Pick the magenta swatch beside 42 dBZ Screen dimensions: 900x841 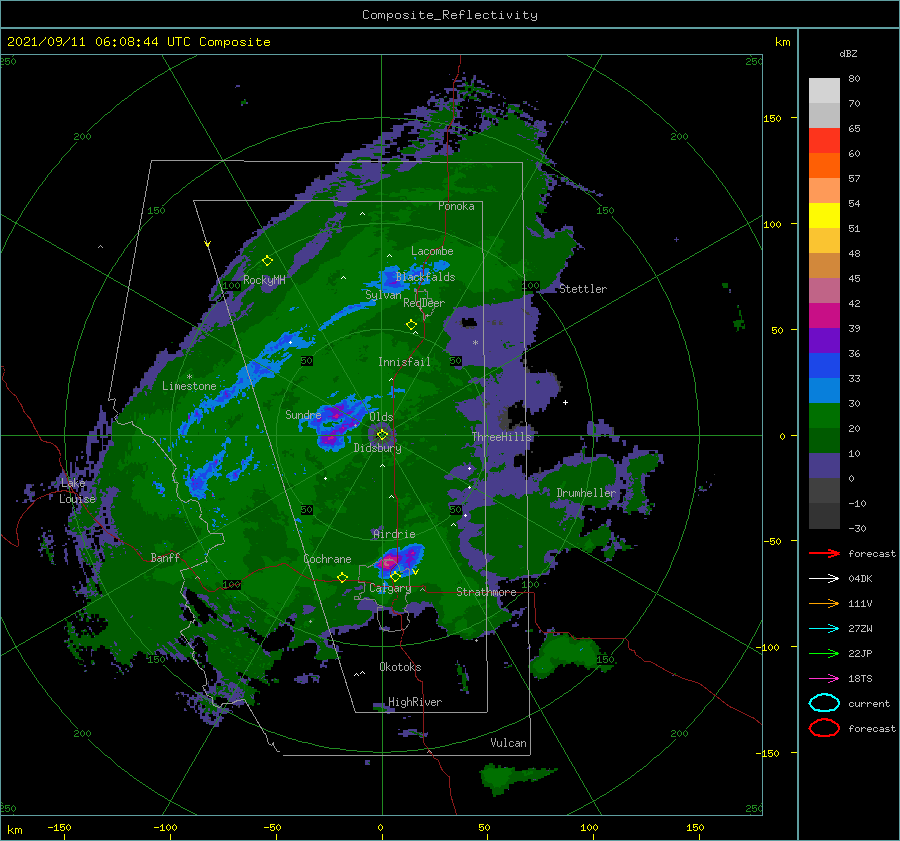pos(824,315)
